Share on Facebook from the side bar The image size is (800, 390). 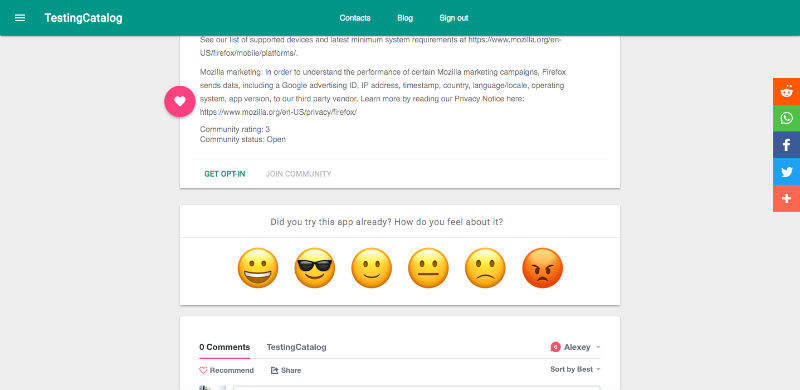(x=786, y=144)
